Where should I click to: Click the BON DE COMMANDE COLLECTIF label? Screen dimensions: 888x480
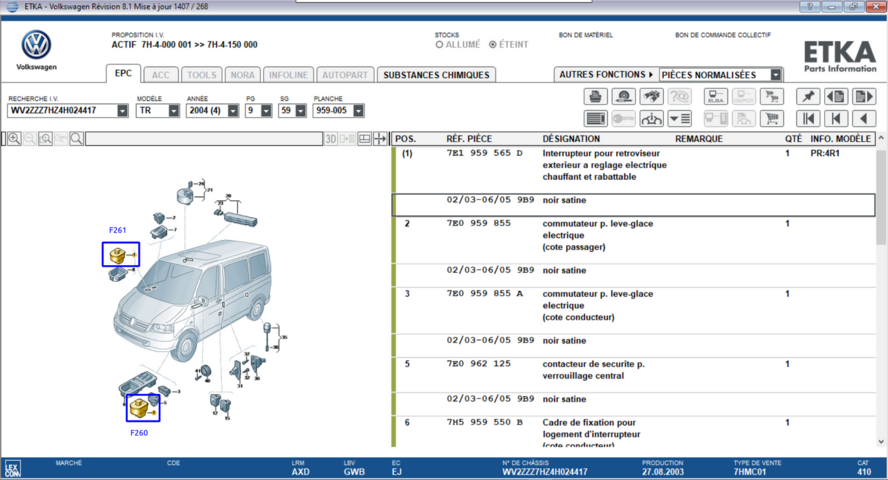723,35
